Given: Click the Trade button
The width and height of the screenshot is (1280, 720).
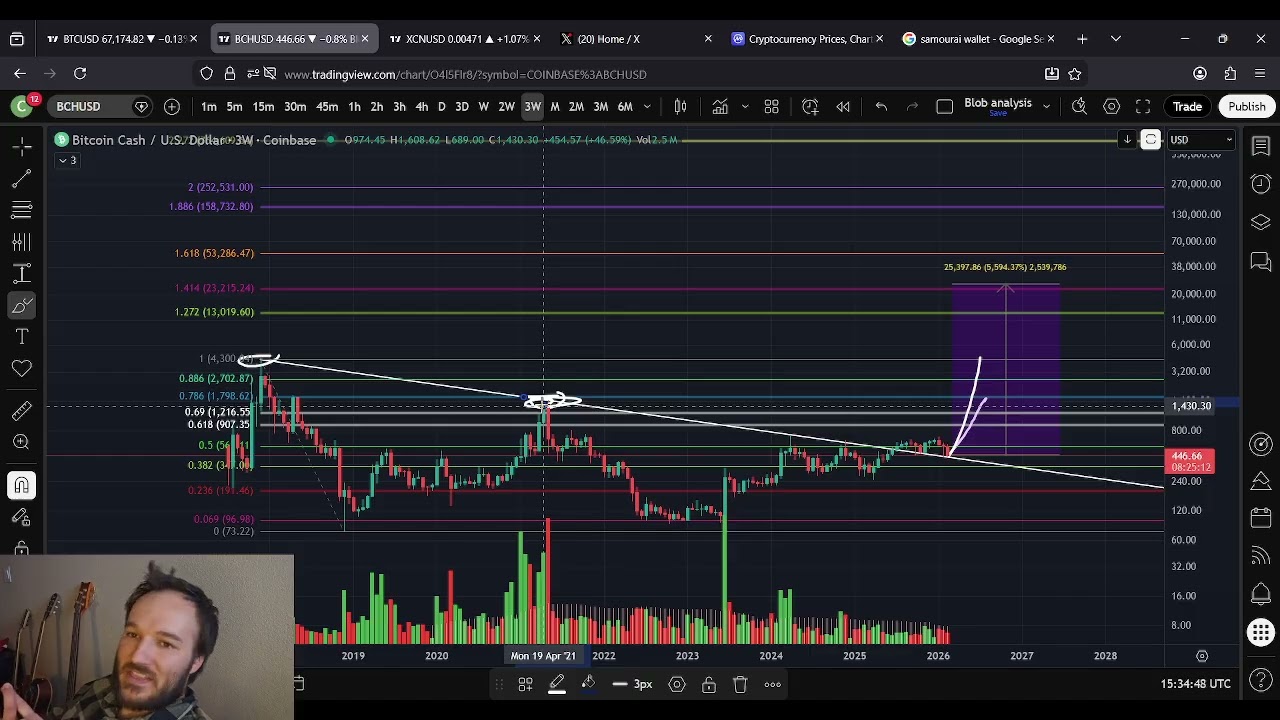Looking at the screenshot, I should (x=1187, y=106).
